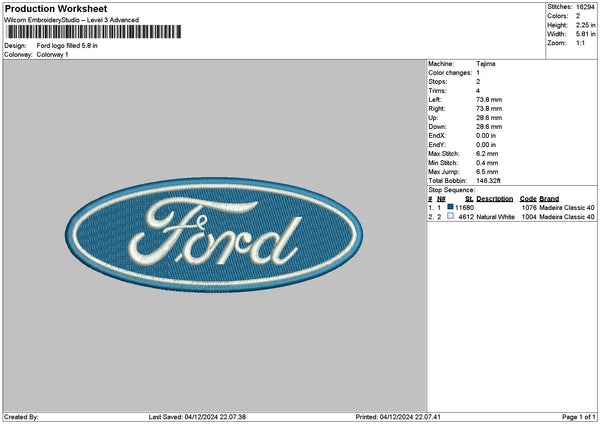
Task: Click stitch count '11680' in stop 1
Action: (465, 207)
